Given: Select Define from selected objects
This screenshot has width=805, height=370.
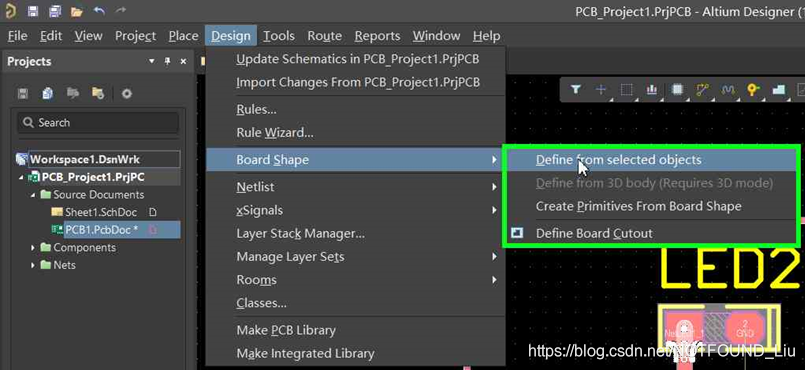Looking at the screenshot, I should coord(650,160).
